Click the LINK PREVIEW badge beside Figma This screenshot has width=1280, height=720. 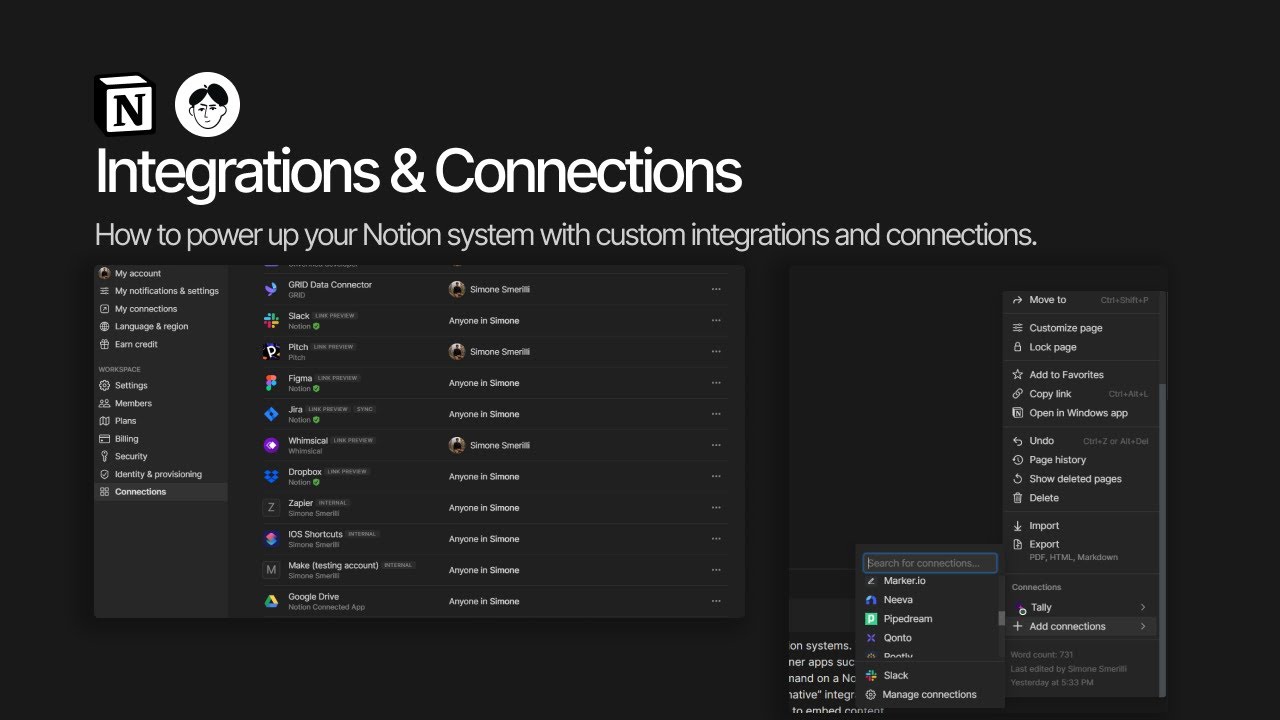click(x=335, y=378)
